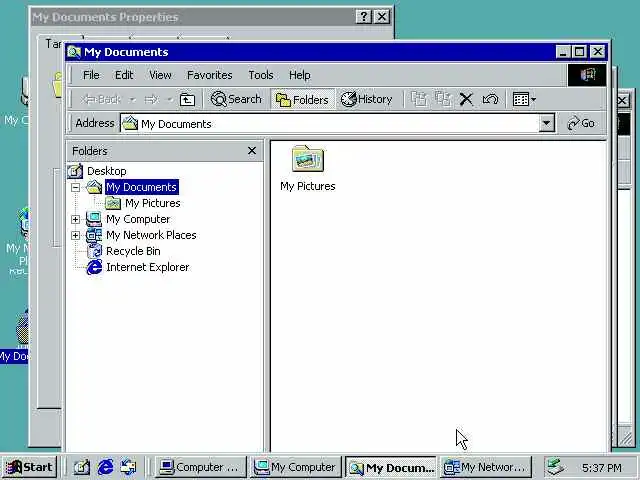Click the My Documents title bar icon
This screenshot has width=640, height=480.
(74, 52)
